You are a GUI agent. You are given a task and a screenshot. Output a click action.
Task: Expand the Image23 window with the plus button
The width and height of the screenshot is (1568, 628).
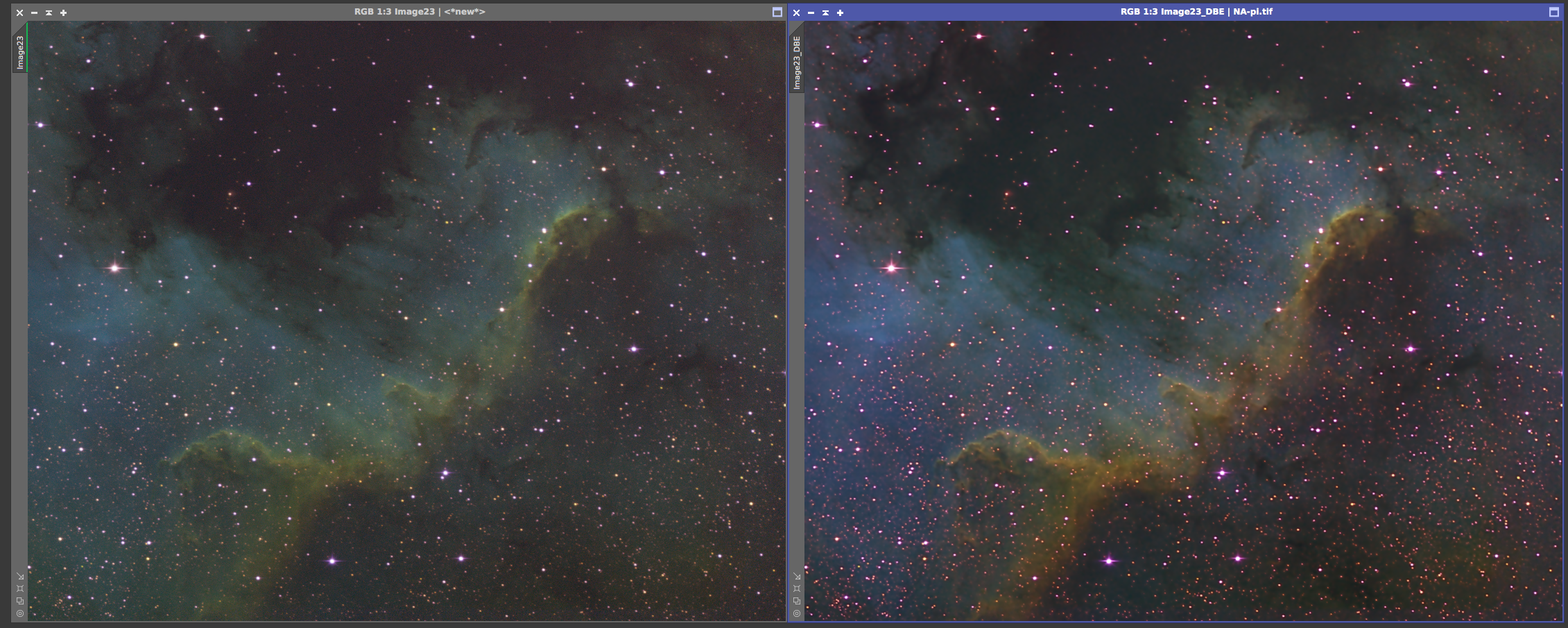click(63, 12)
